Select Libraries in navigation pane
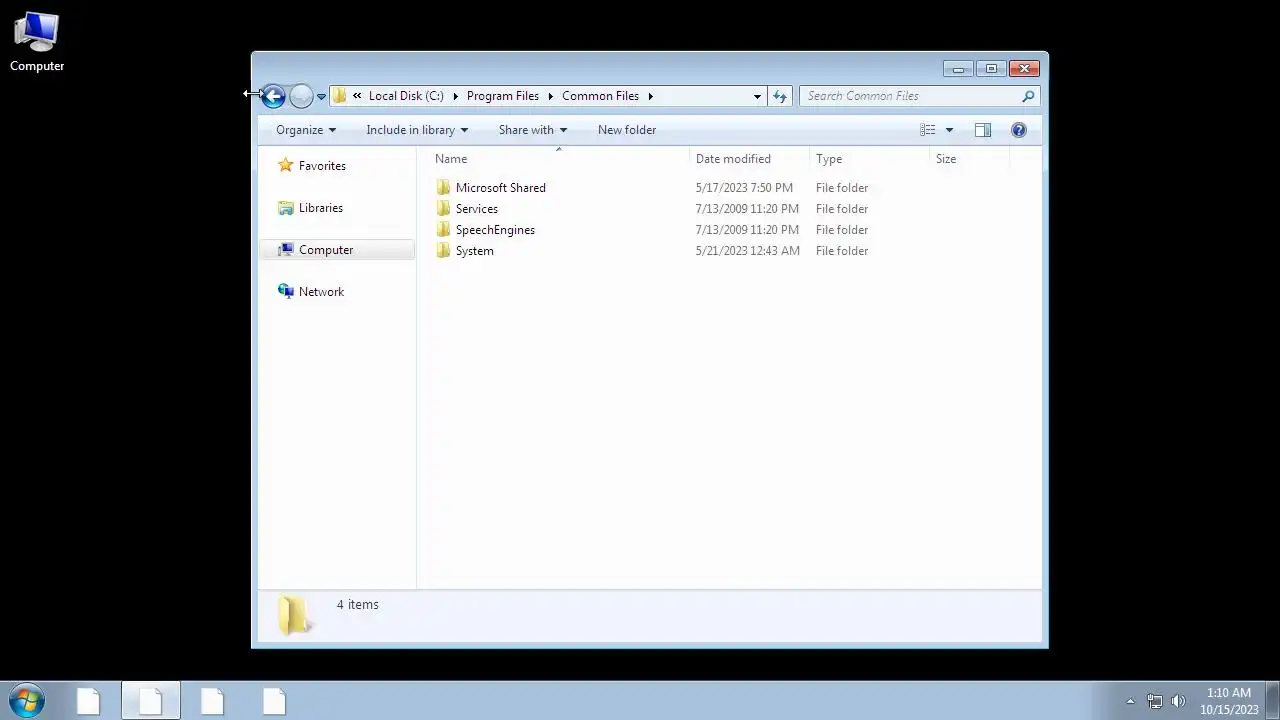This screenshot has width=1280, height=720. point(321,208)
